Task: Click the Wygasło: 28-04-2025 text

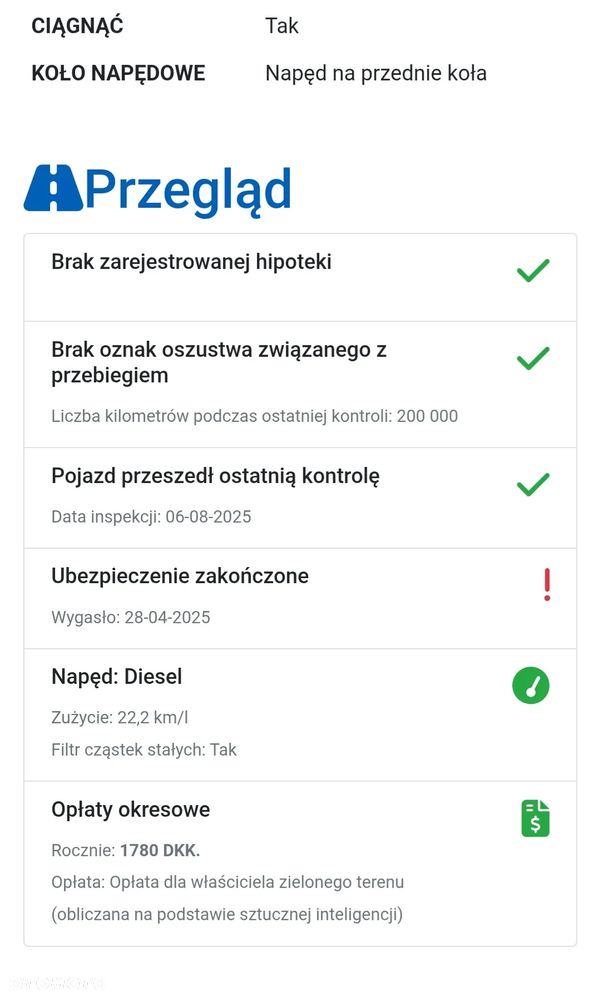Action: pyautogui.click(x=130, y=617)
